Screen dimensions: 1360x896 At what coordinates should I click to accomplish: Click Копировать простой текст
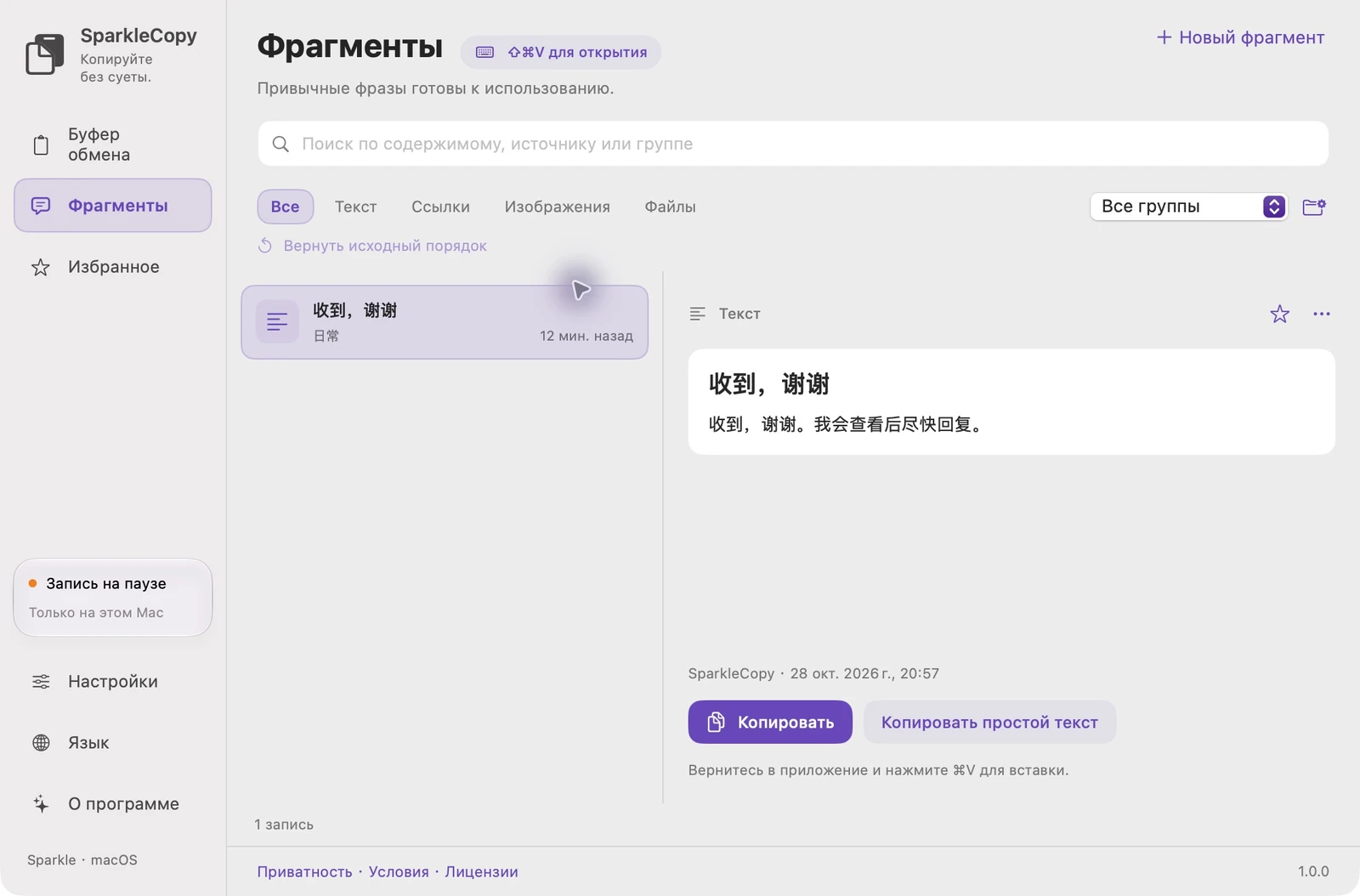pos(989,722)
